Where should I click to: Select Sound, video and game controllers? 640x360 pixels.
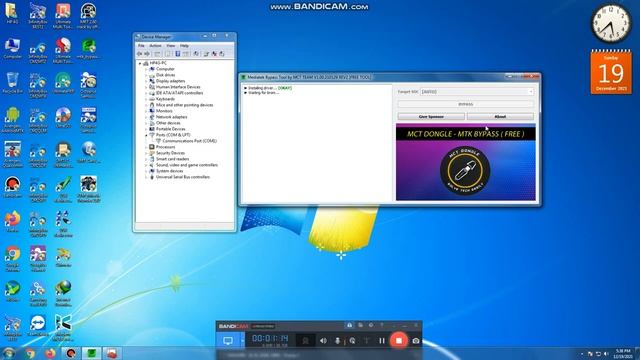[x=187, y=165]
